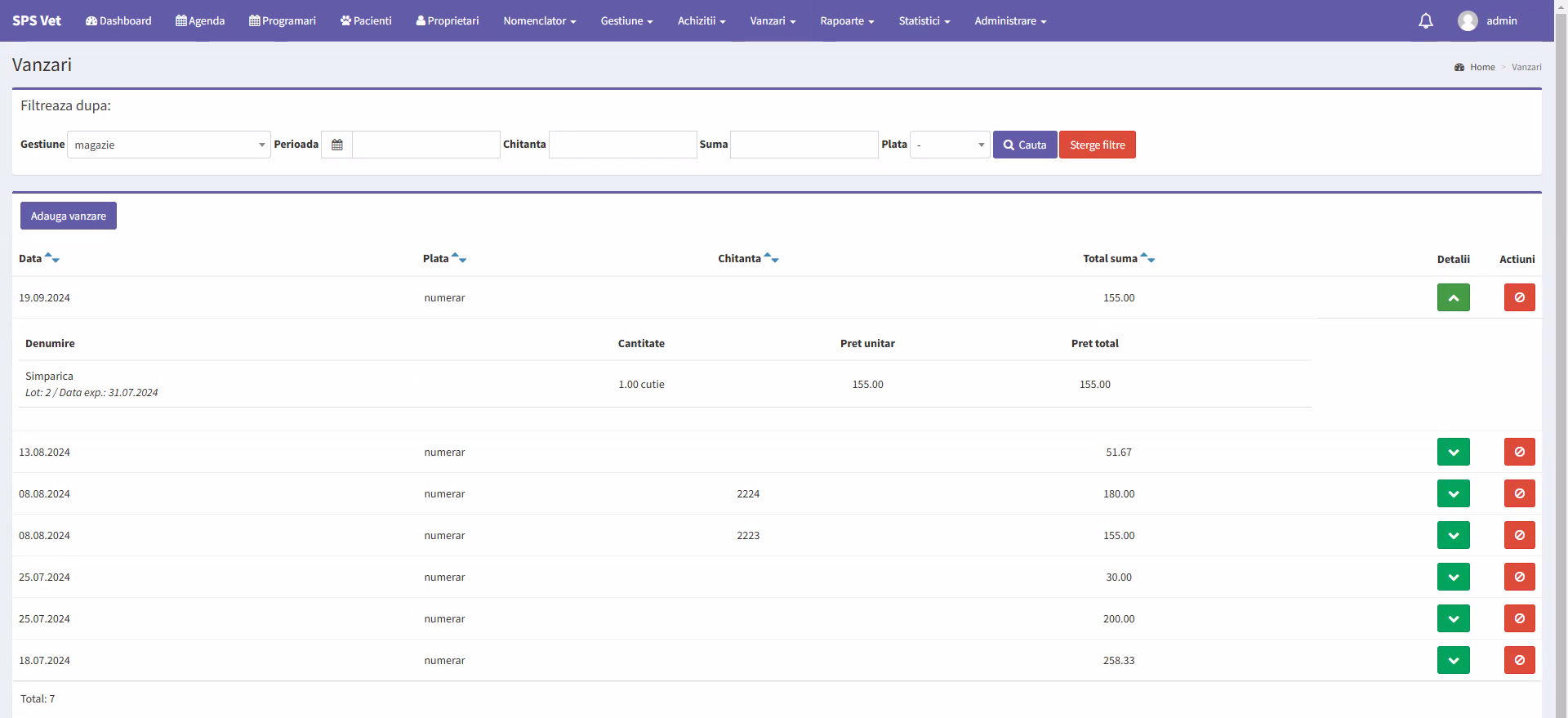Image resolution: width=1568 pixels, height=718 pixels.
Task: Expand details for the 258.33 sale
Action: [x=1453, y=660]
